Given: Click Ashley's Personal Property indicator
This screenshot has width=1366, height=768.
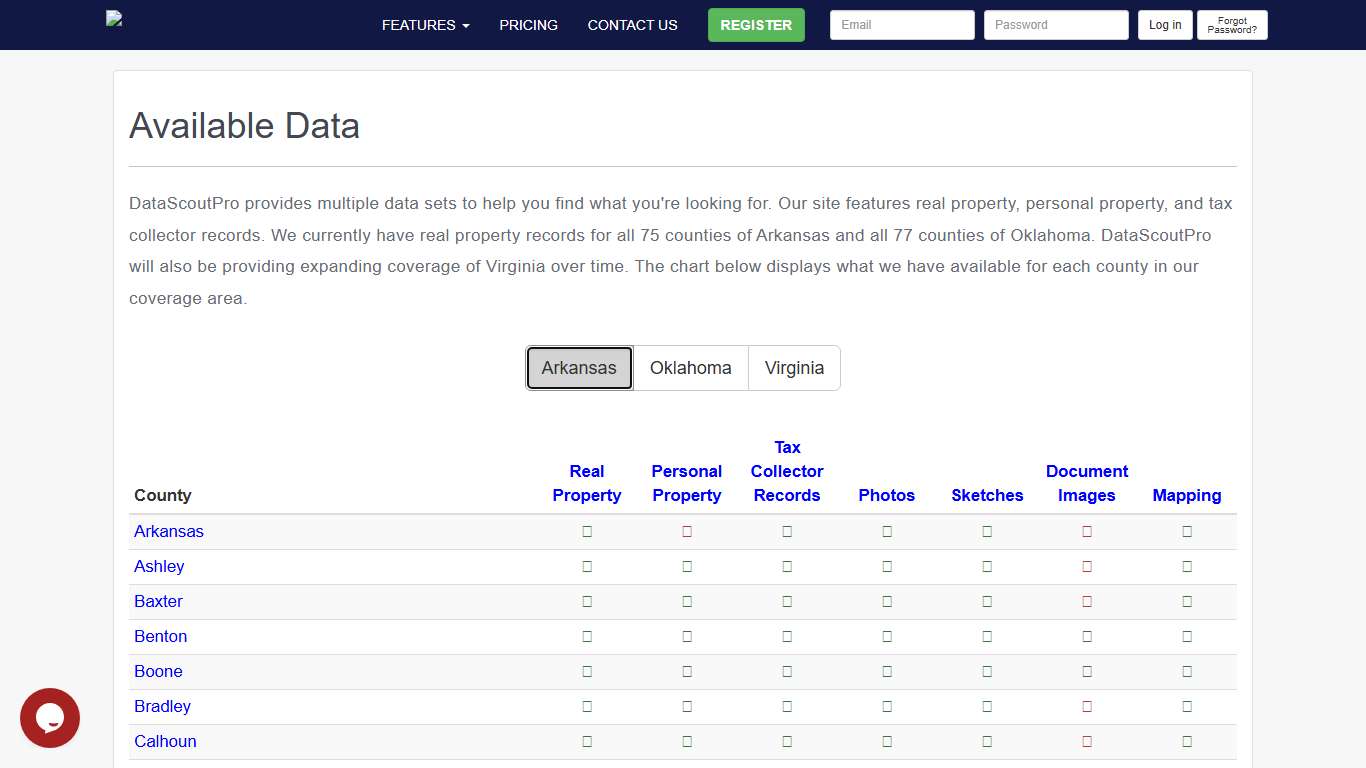Looking at the screenshot, I should point(687,566).
